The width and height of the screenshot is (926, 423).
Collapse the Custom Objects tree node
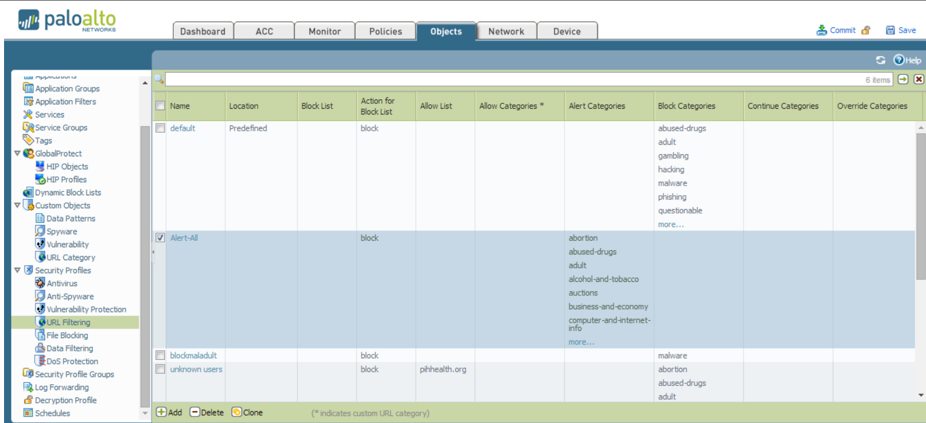17,205
